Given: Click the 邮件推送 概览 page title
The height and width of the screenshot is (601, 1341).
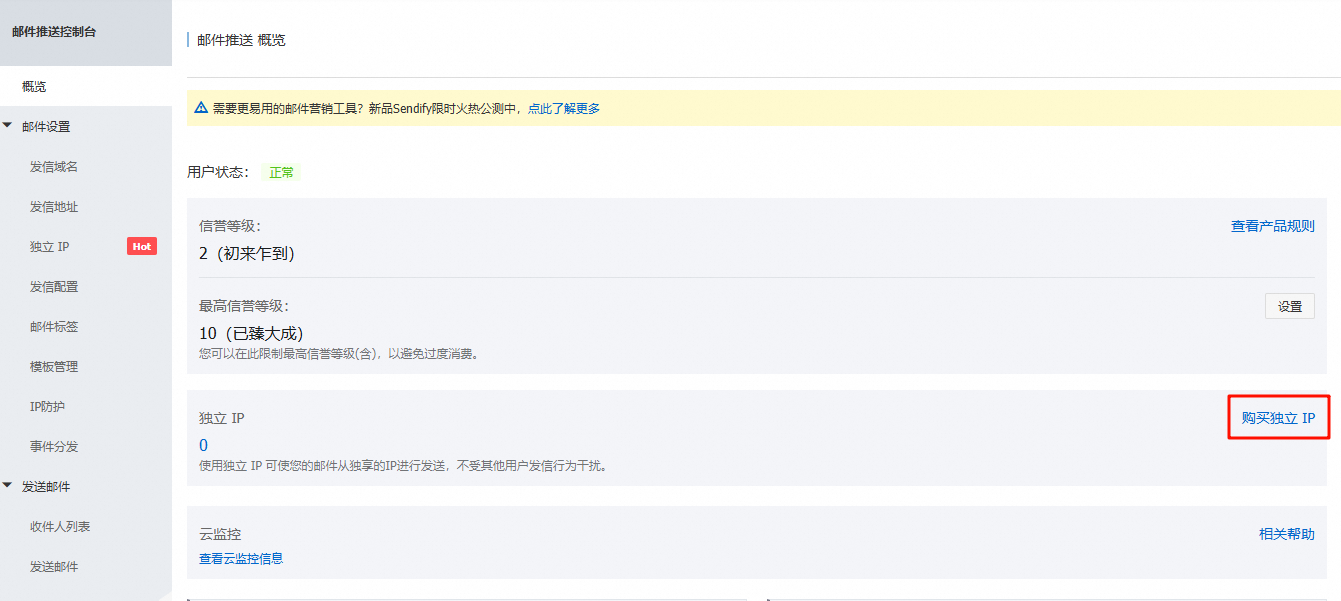Looking at the screenshot, I should (241, 40).
